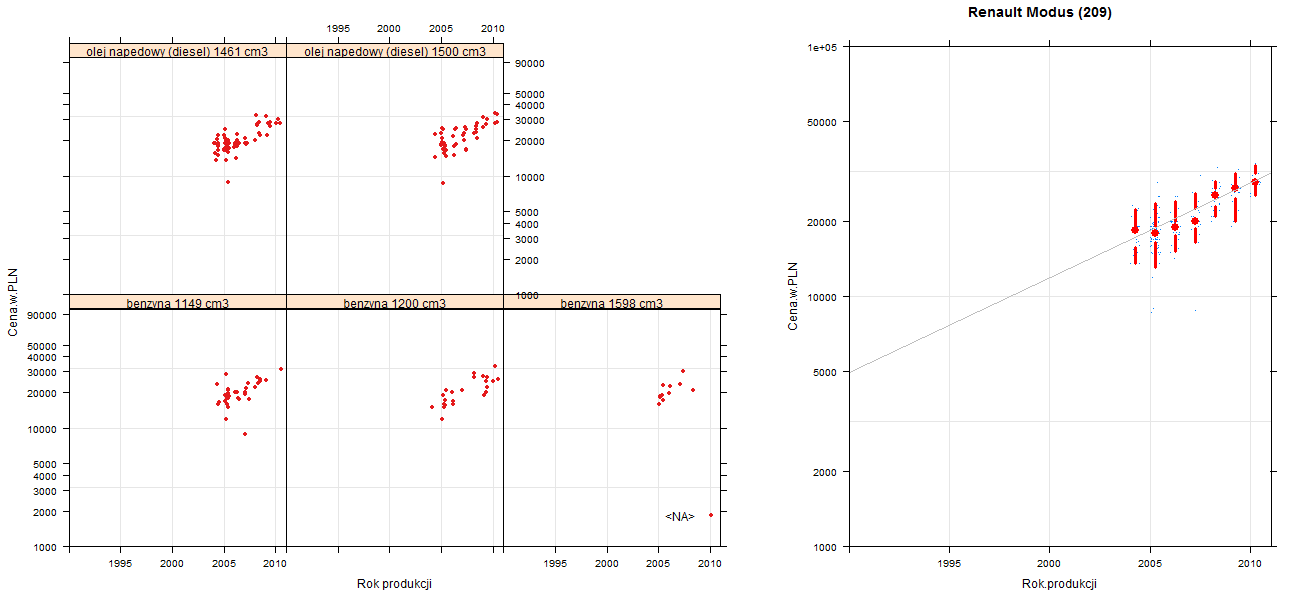Select the Rok.produkcji axis label under the Renault Modus plot

tap(1060, 584)
